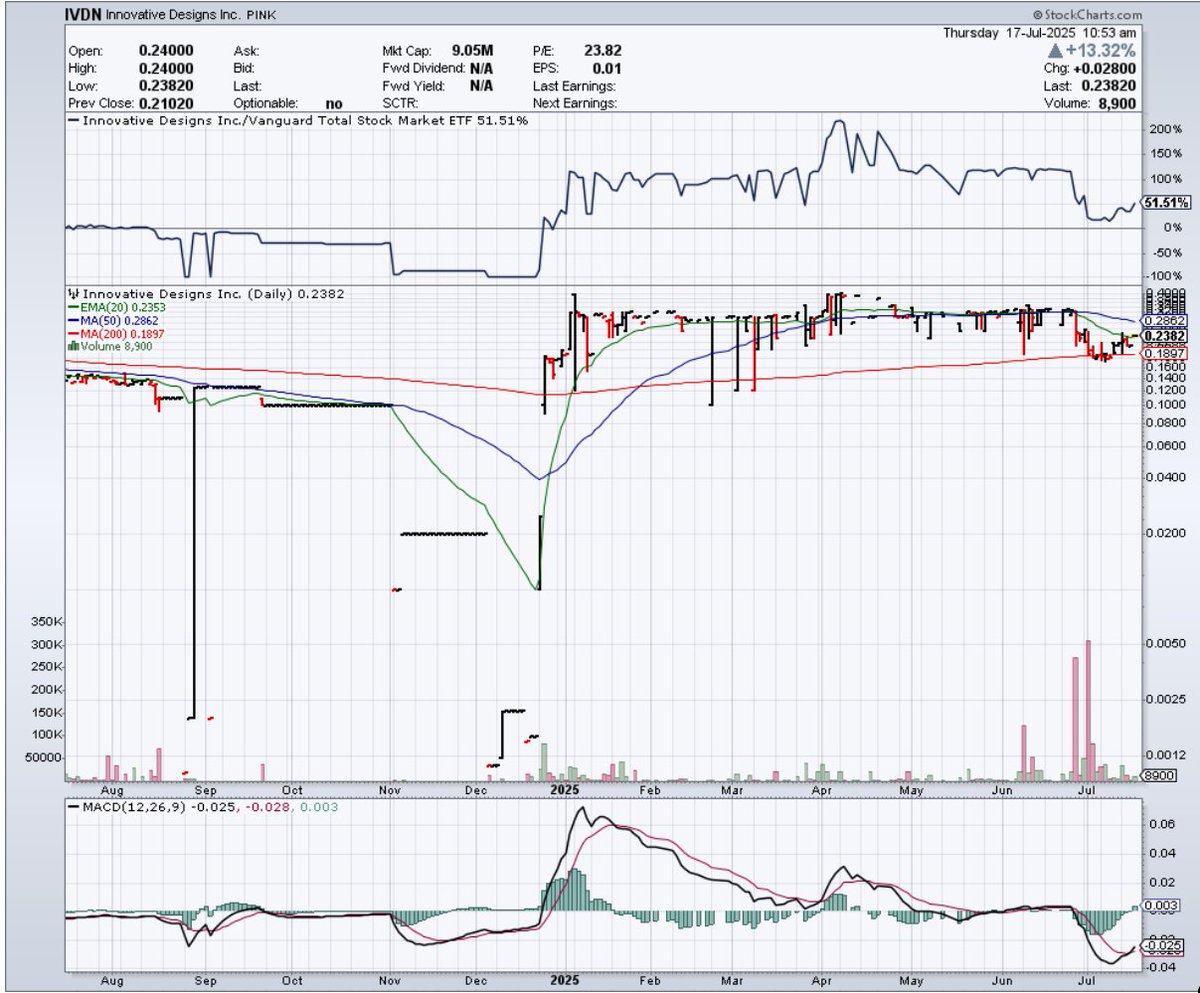Click the P/E value 23.82
This screenshot has width=1200, height=993.
(x=605, y=51)
